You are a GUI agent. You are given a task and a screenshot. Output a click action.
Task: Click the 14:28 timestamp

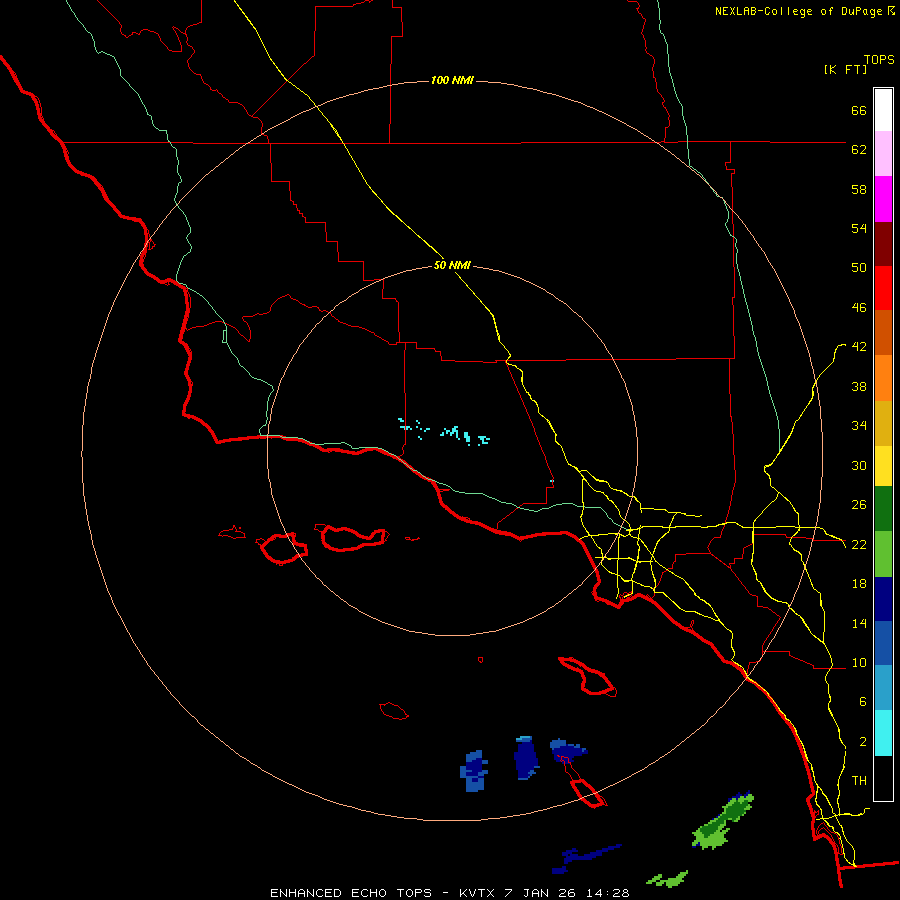point(608,893)
